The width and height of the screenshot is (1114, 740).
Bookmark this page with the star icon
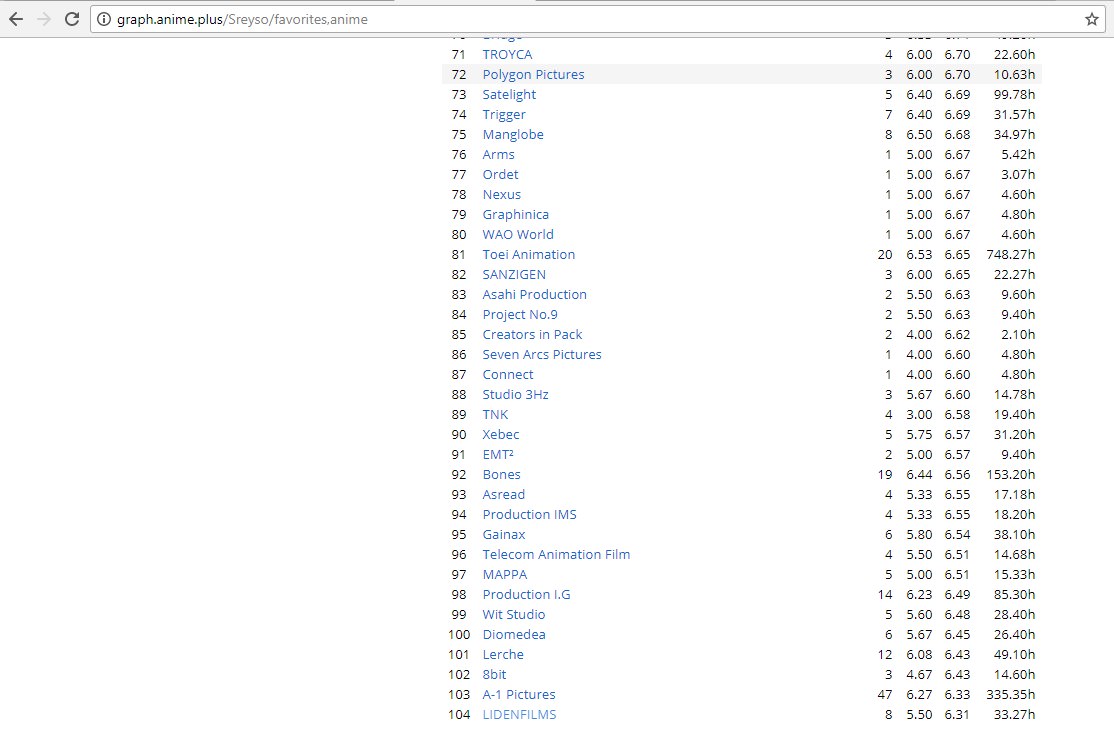coord(1092,19)
